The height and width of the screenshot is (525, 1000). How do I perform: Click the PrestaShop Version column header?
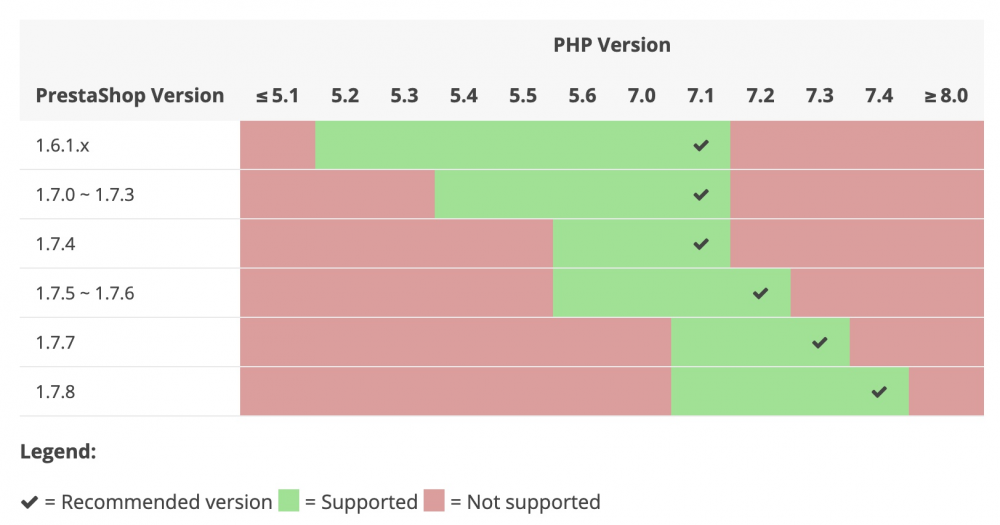[x=130, y=96]
